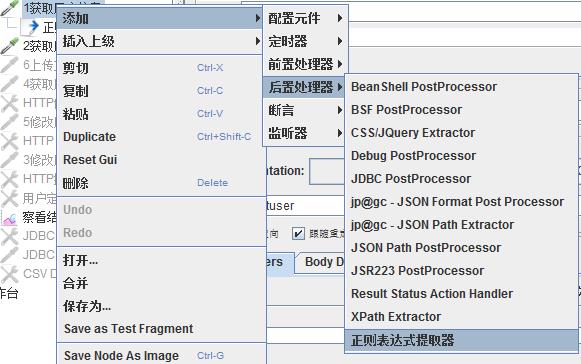Toggle the 跟随重定向 checkbox
The height and width of the screenshot is (364, 581).
[298, 234]
